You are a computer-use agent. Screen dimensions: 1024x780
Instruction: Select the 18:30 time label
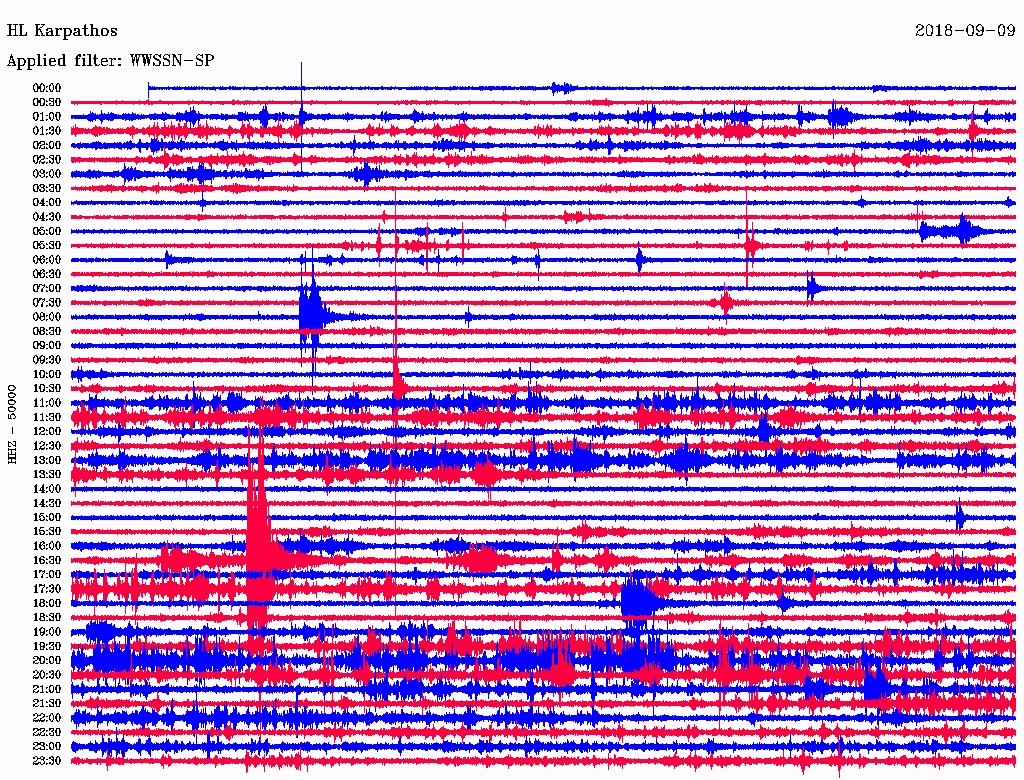(x=47, y=617)
